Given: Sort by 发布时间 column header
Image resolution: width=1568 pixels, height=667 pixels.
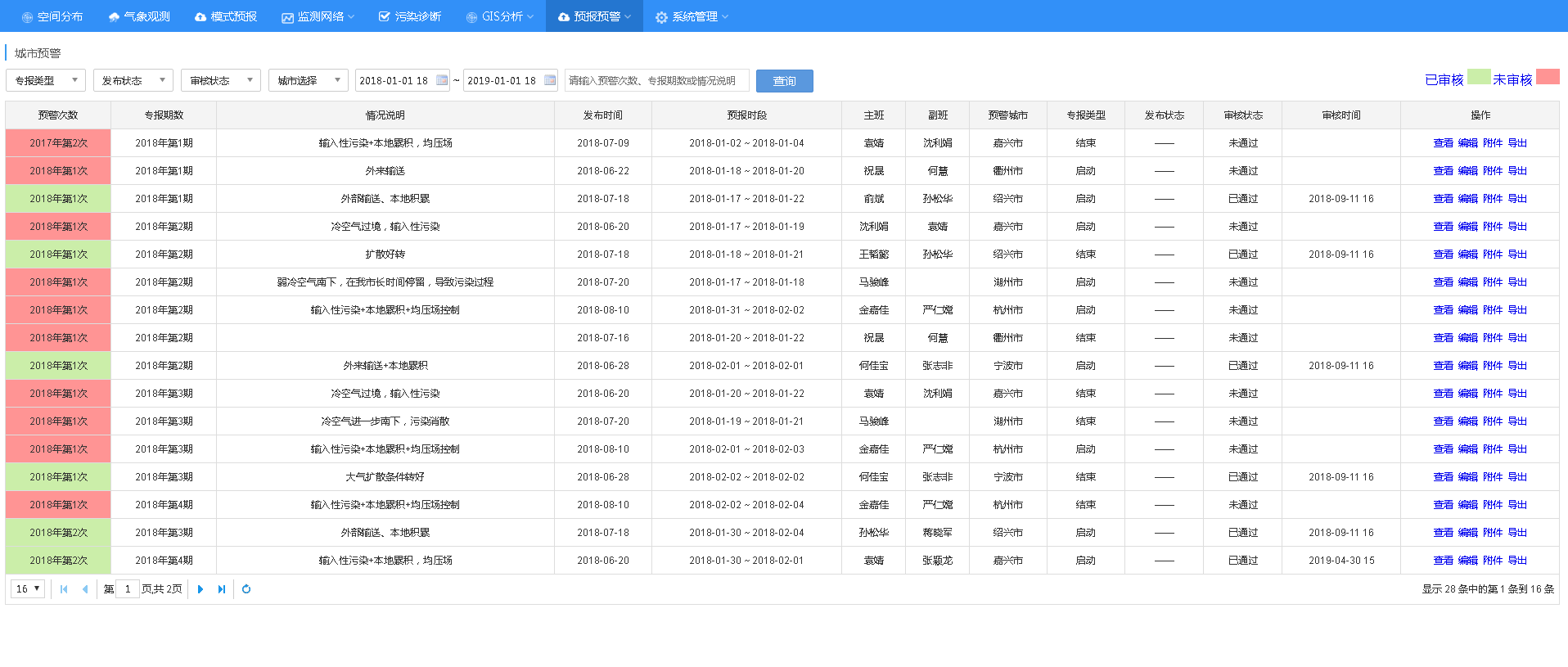Looking at the screenshot, I should click(603, 115).
